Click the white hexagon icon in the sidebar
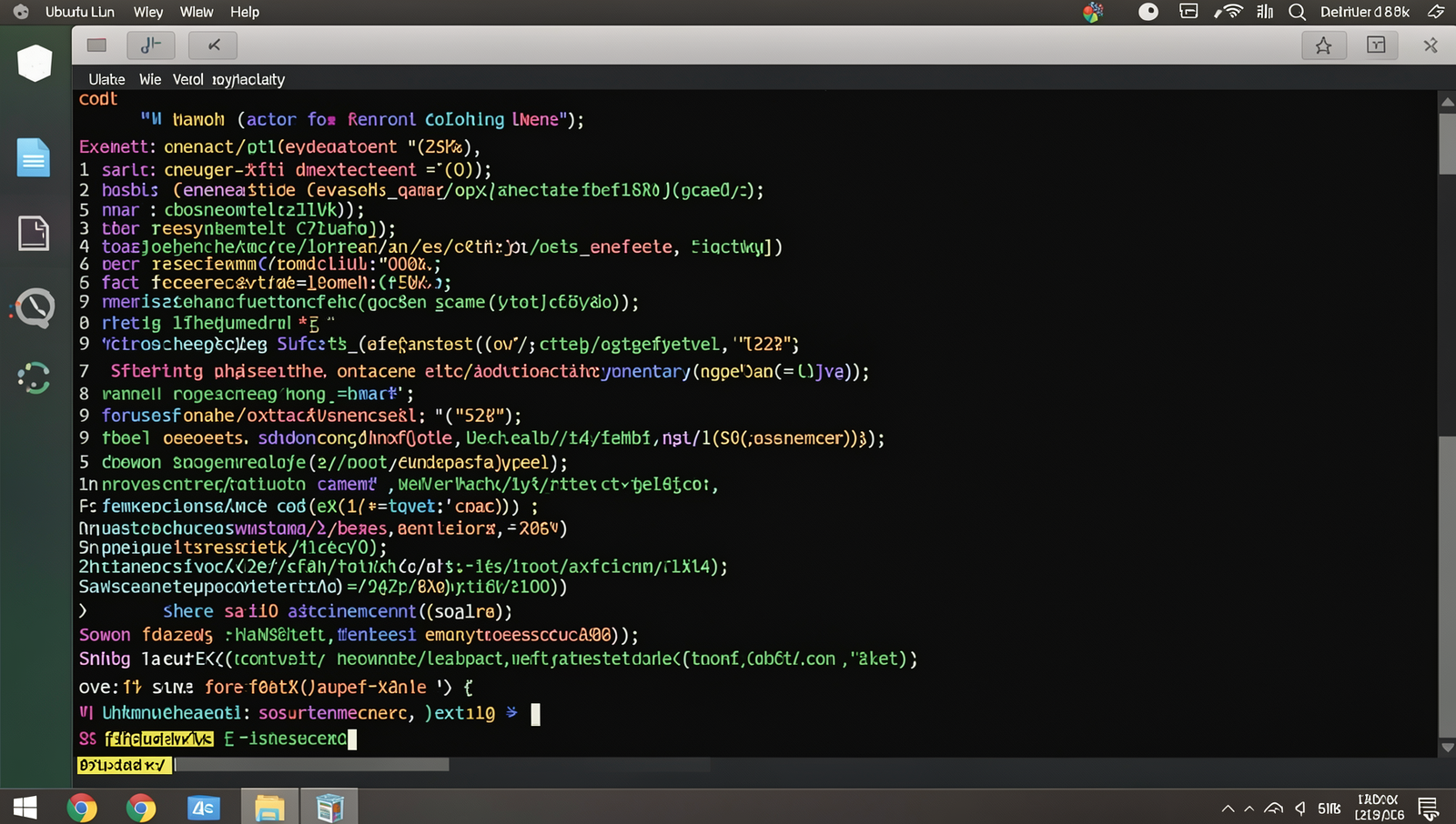This screenshot has height=824, width=1456. click(x=35, y=63)
